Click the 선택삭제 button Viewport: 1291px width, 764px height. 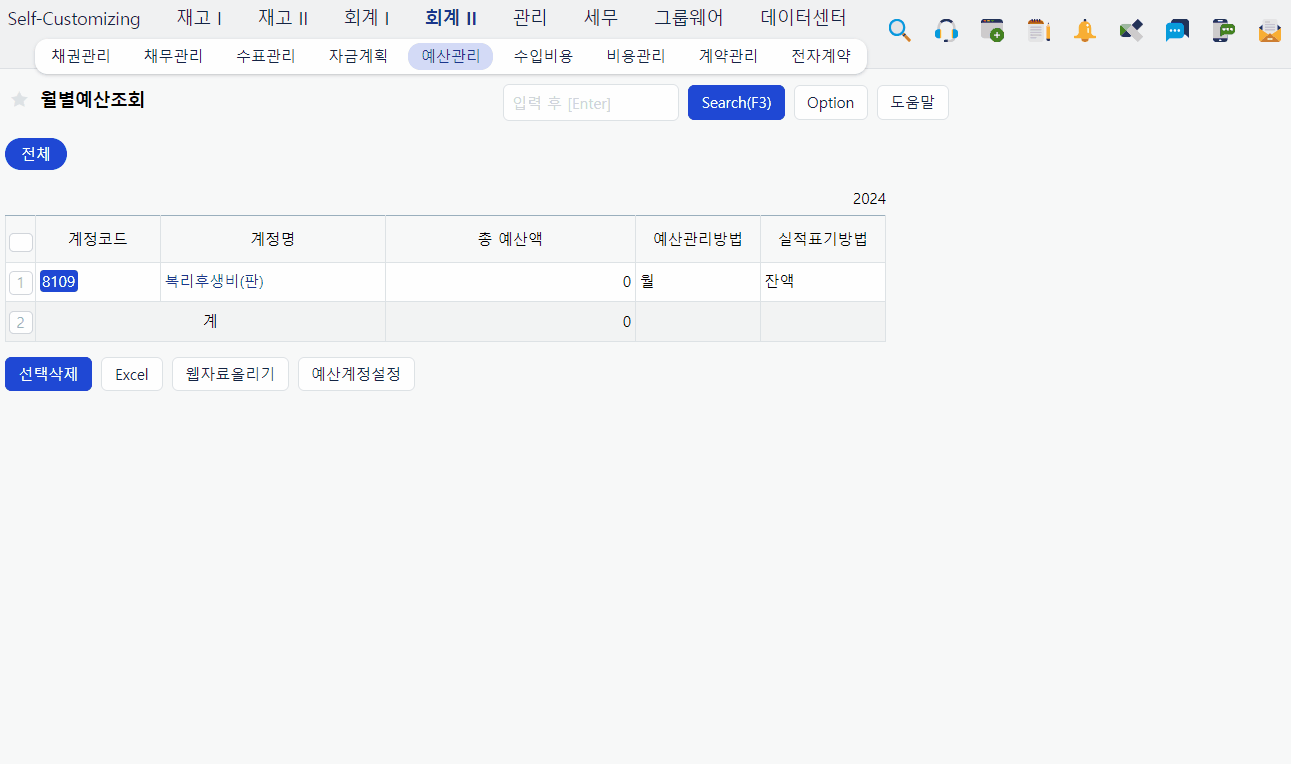coord(48,374)
